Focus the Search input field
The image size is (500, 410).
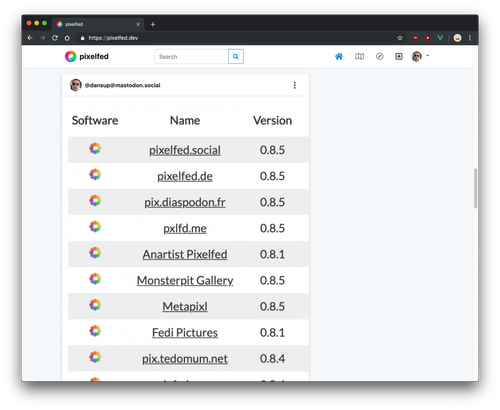(x=191, y=56)
